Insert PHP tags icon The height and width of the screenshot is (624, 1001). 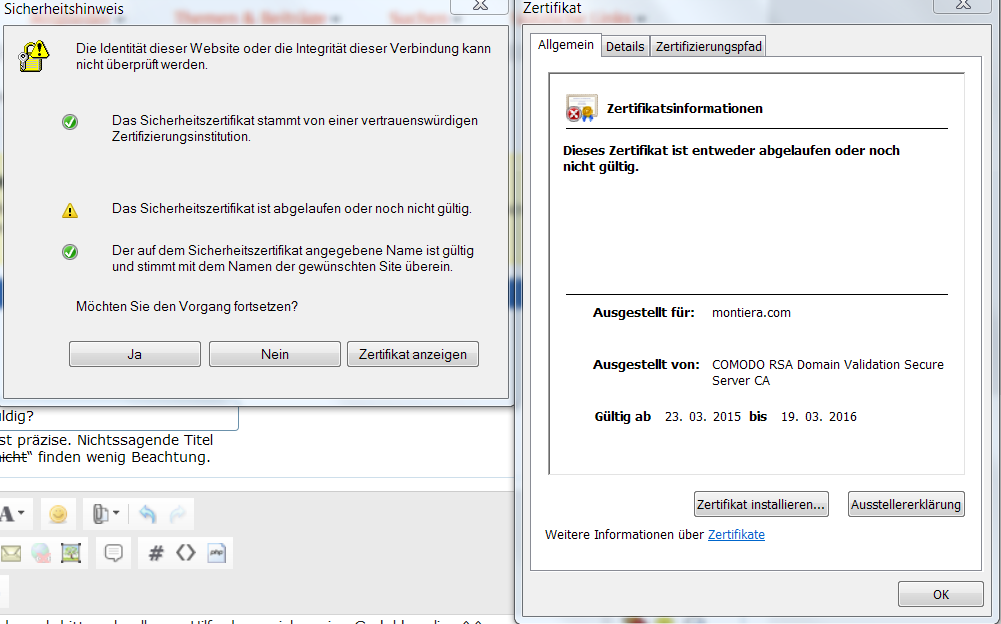[x=216, y=553]
